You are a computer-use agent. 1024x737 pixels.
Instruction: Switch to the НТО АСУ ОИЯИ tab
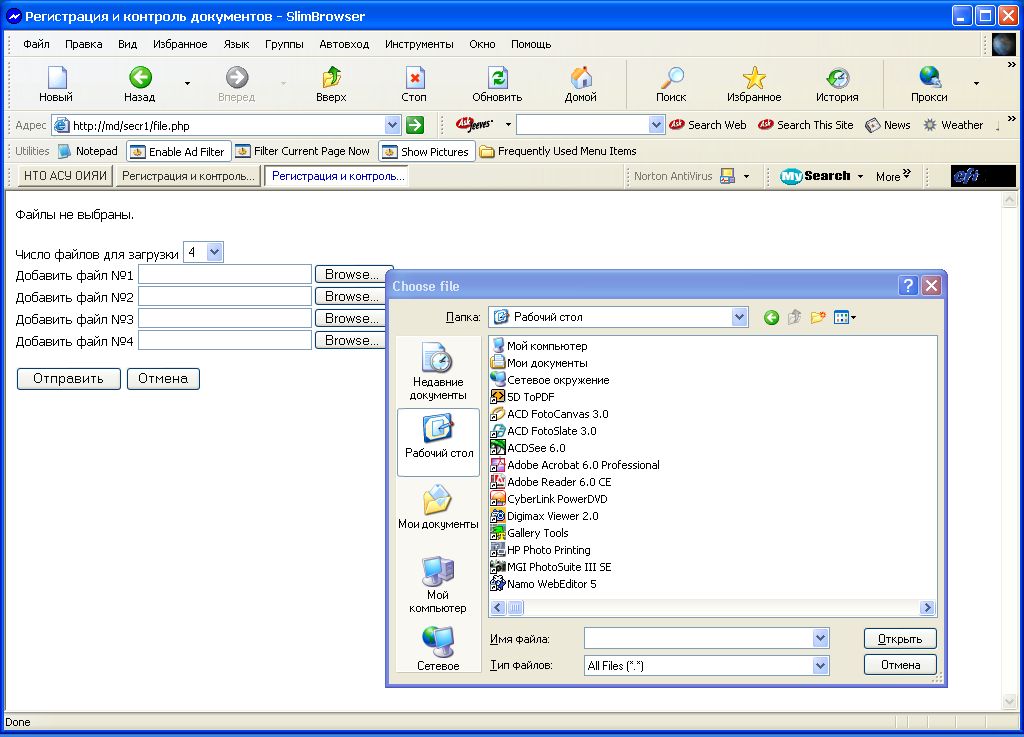click(x=65, y=176)
